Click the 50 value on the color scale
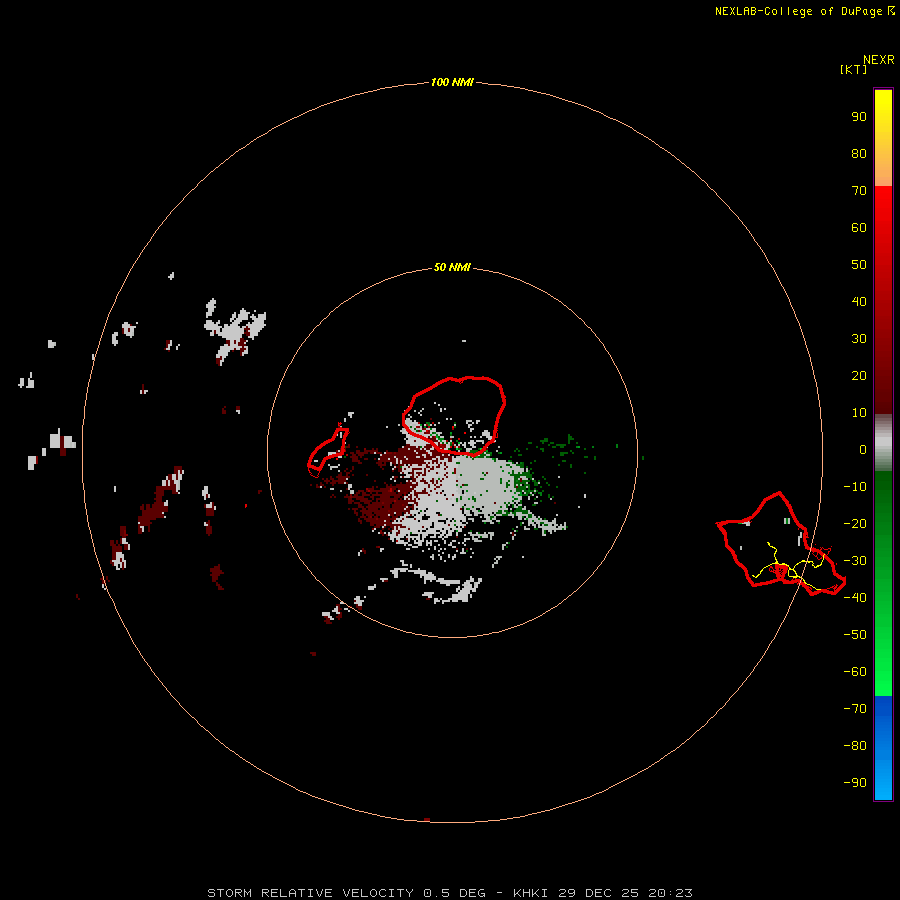This screenshot has width=900, height=900. click(x=859, y=265)
